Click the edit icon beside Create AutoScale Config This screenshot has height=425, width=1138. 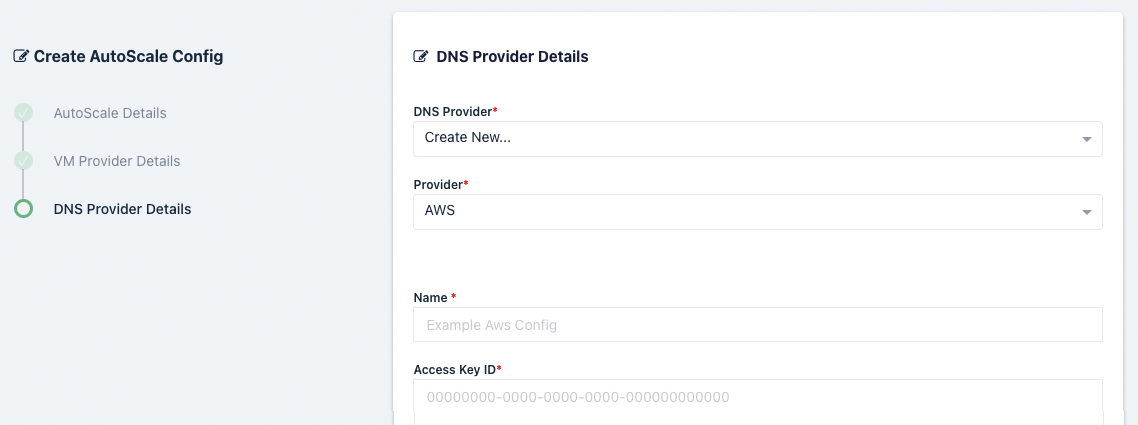pos(21,57)
